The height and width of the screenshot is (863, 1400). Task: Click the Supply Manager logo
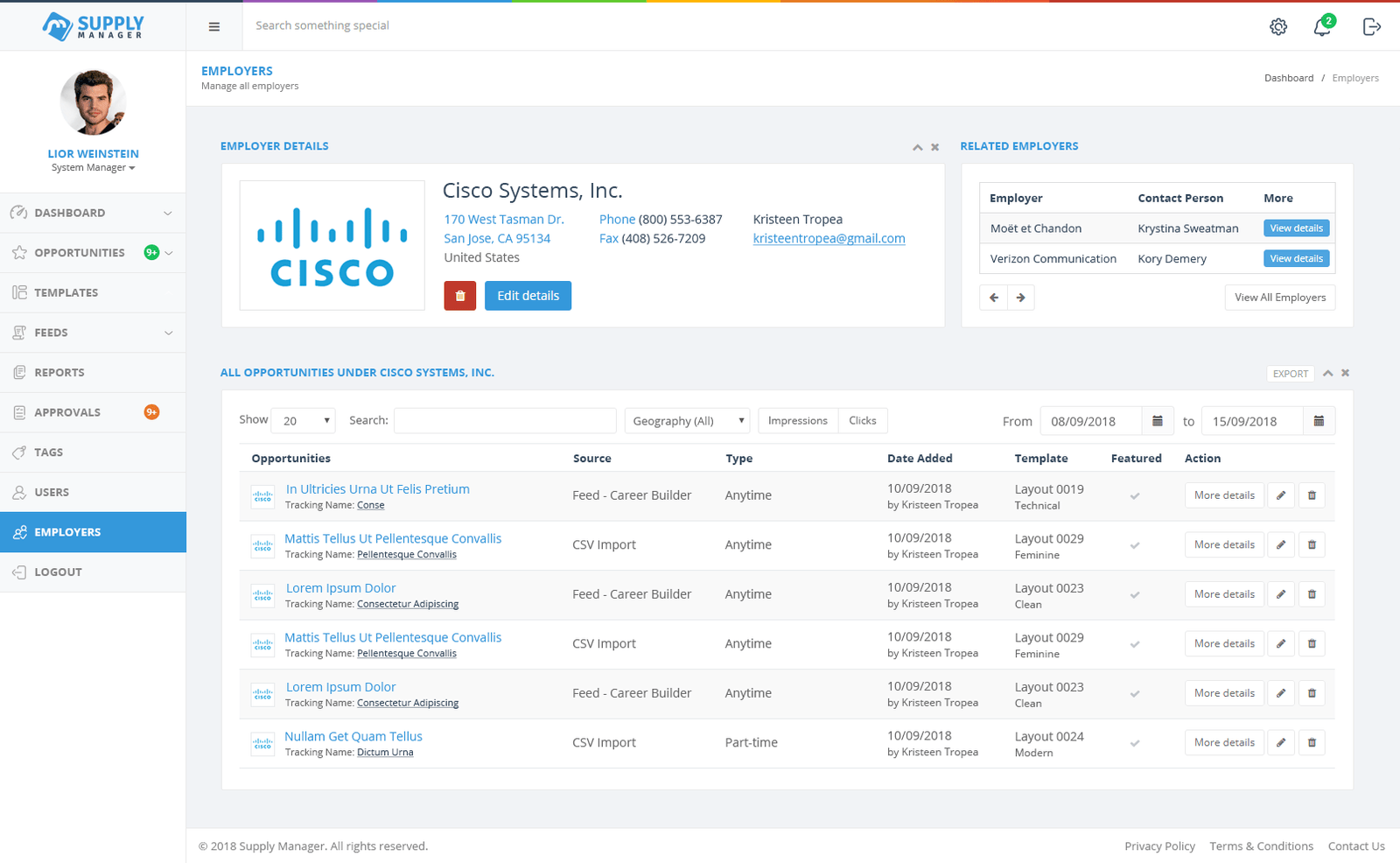click(93, 26)
